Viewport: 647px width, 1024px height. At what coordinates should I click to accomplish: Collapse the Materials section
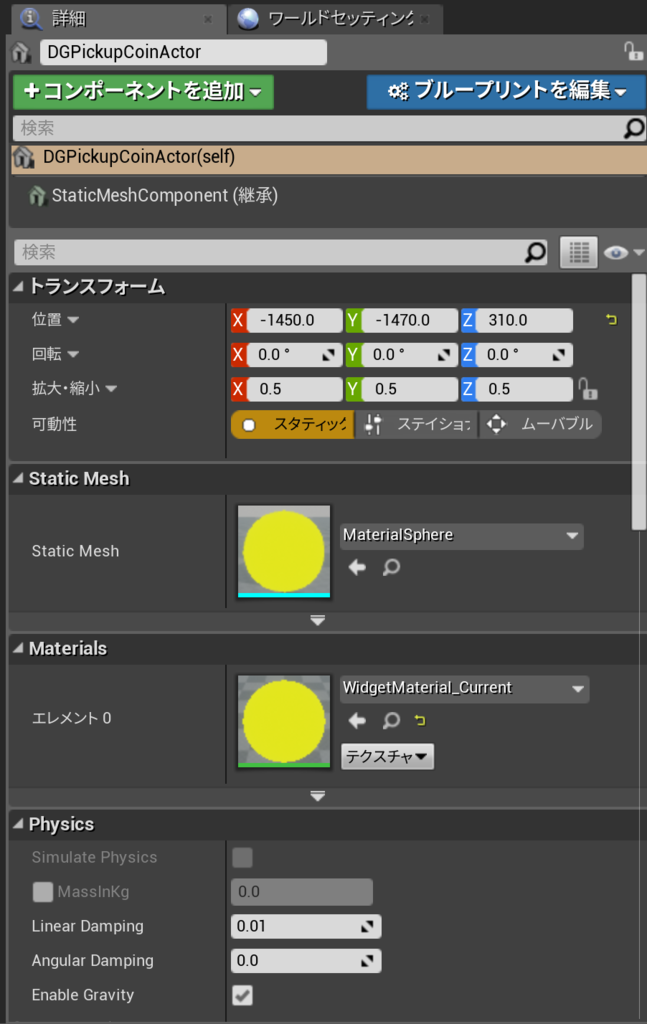(x=18, y=648)
